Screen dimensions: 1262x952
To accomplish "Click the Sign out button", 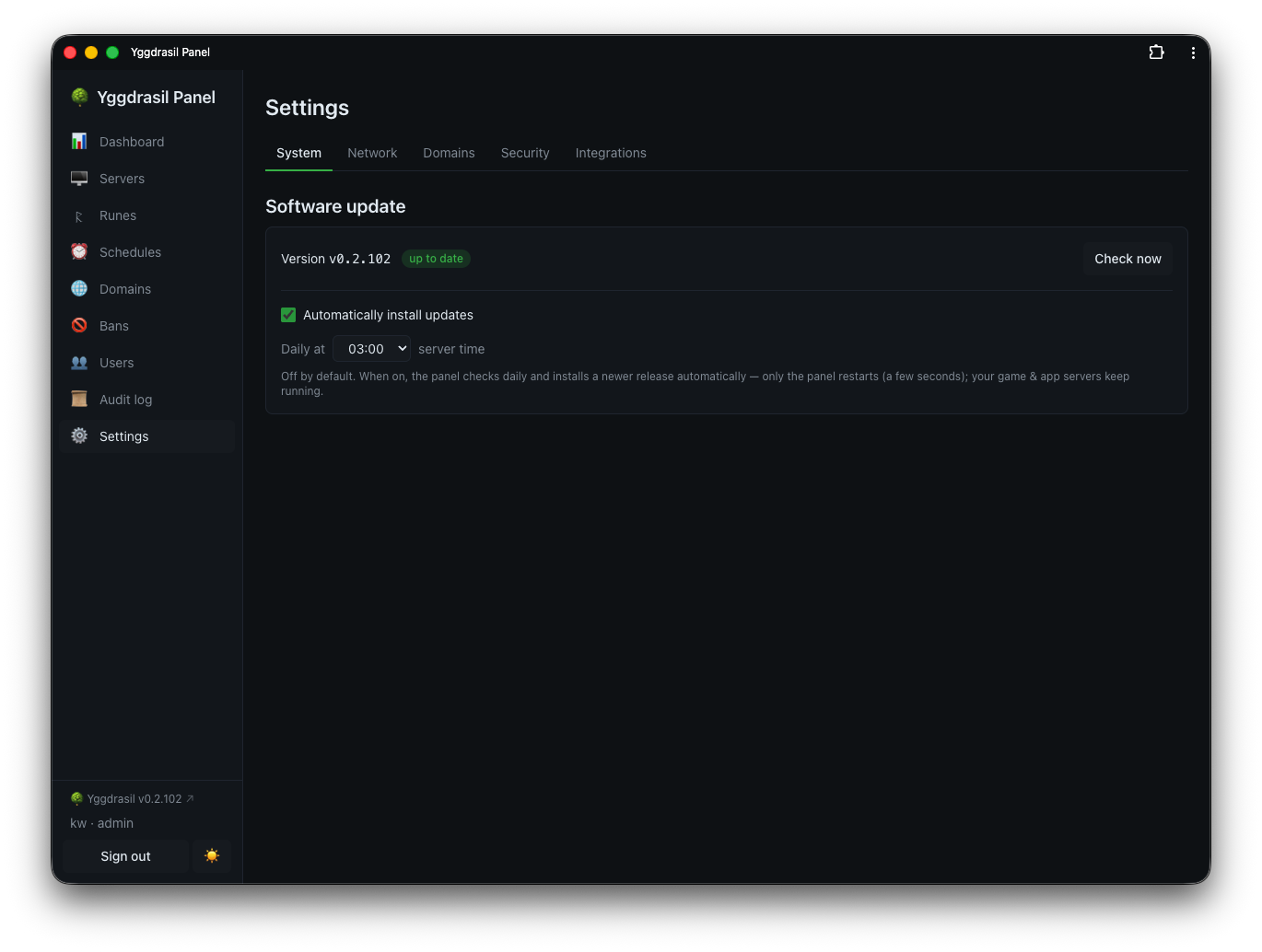I will coord(125,856).
